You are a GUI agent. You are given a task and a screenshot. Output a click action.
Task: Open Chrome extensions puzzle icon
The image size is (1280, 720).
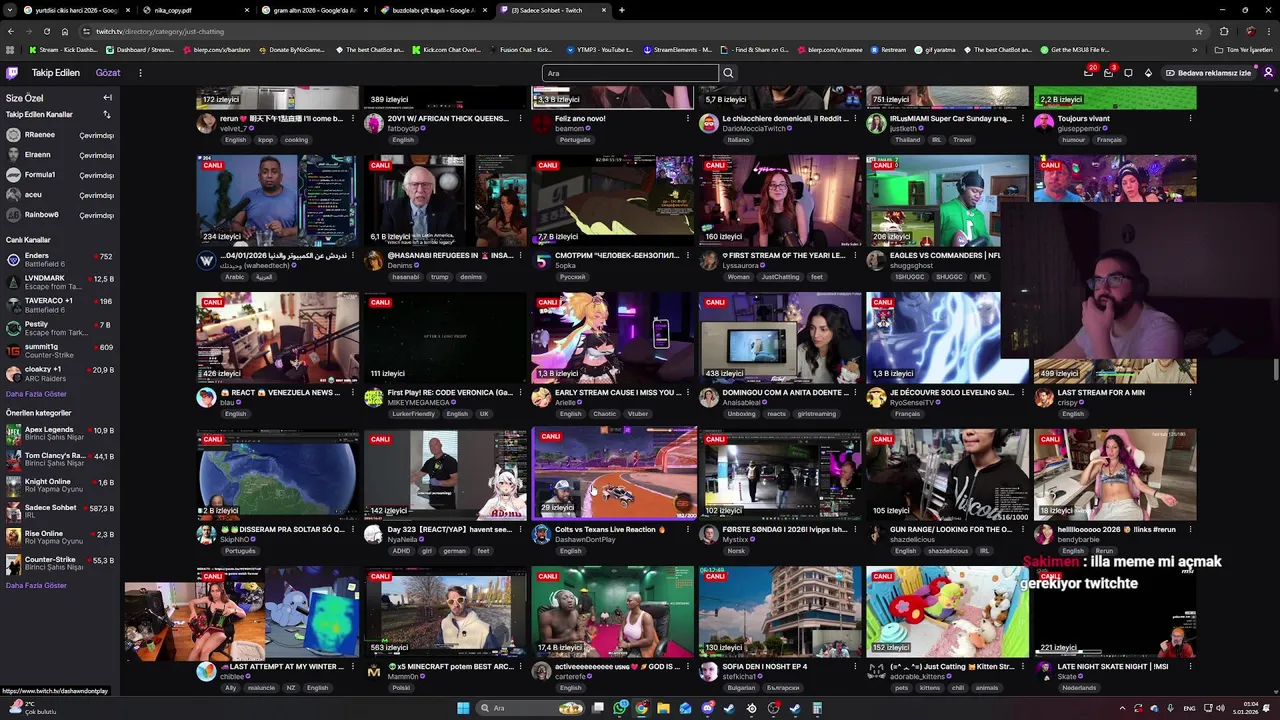pos(1223,31)
